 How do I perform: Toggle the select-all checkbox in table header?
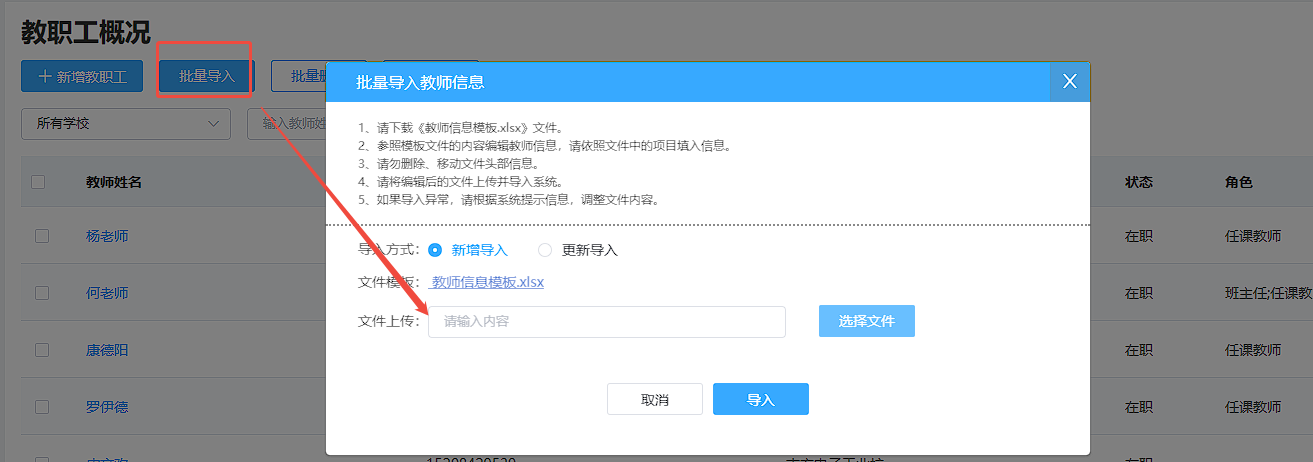tap(38, 182)
